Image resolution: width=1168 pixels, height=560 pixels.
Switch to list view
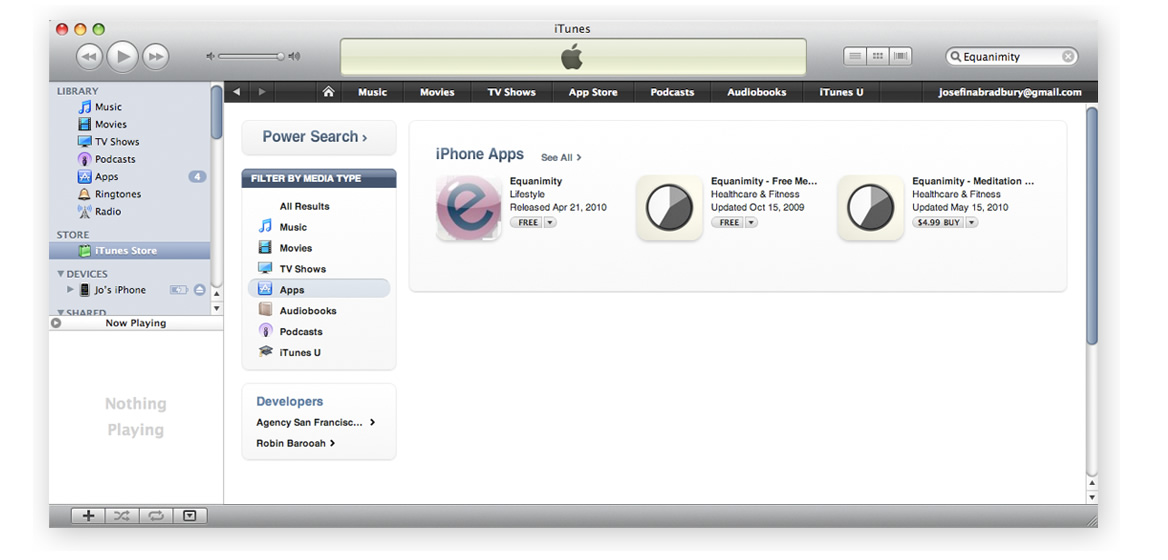855,56
